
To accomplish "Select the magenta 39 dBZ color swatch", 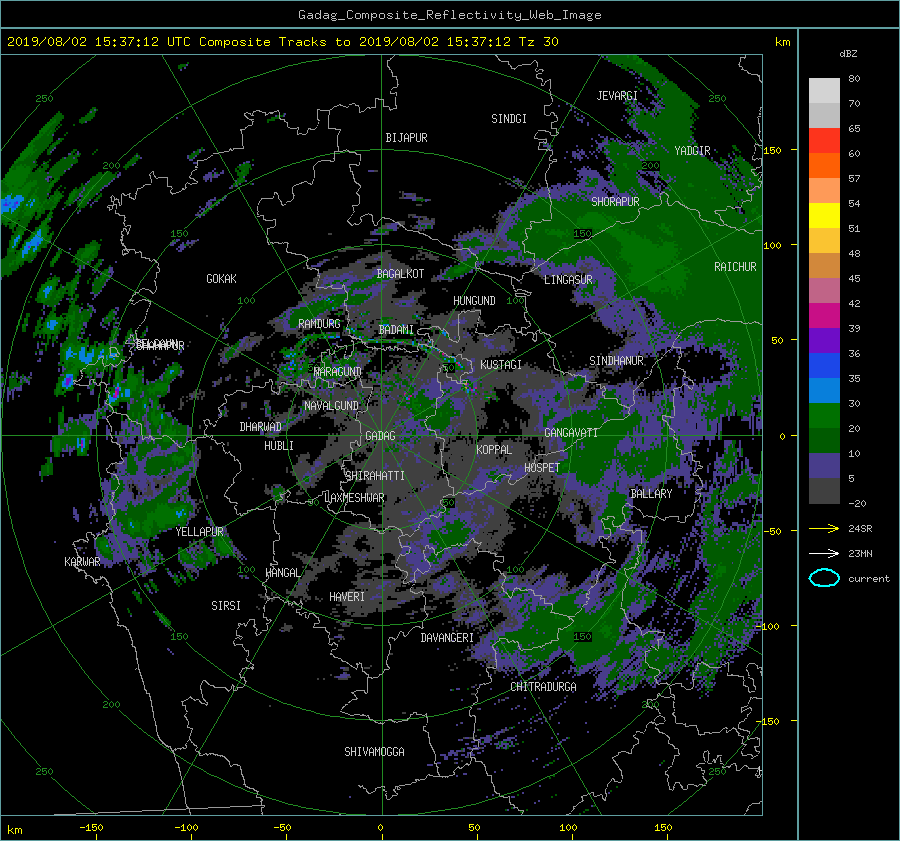I will click(x=824, y=315).
